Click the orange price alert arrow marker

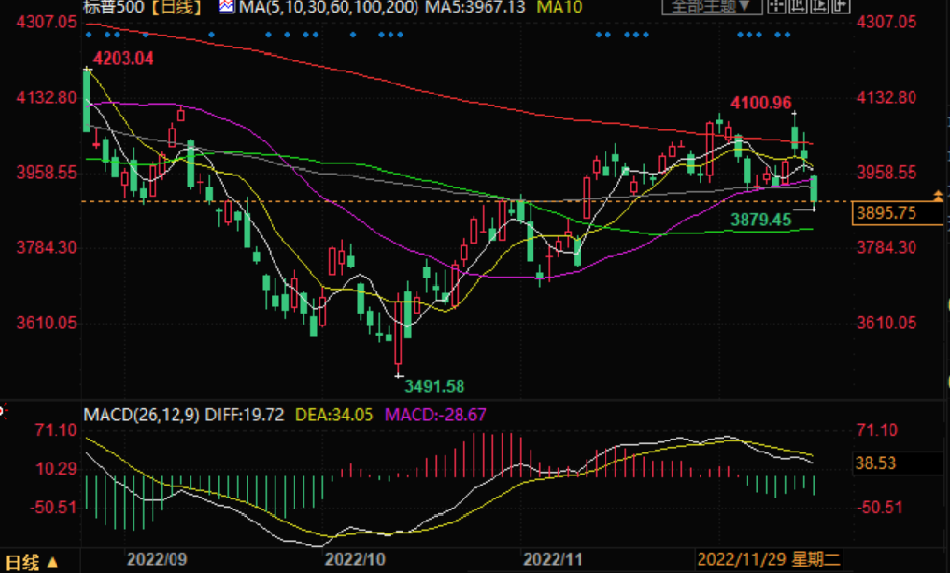[x=938, y=193]
